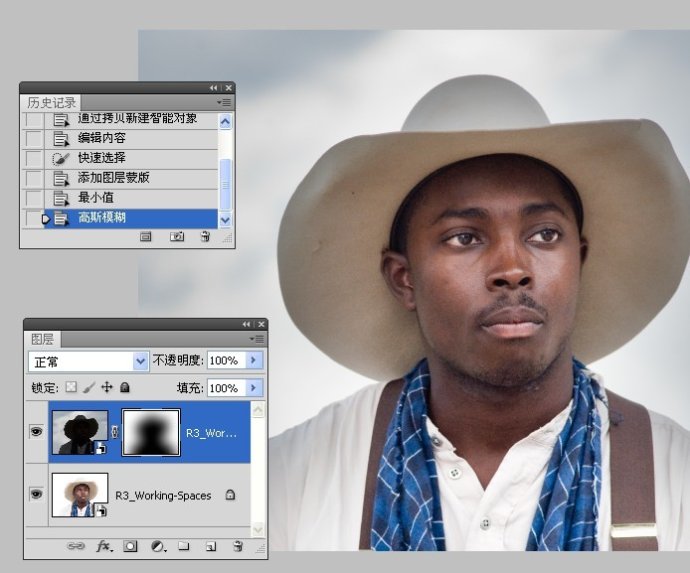Click the mask link chain on top layer
Viewport: 690px width, 573px height.
[115, 432]
